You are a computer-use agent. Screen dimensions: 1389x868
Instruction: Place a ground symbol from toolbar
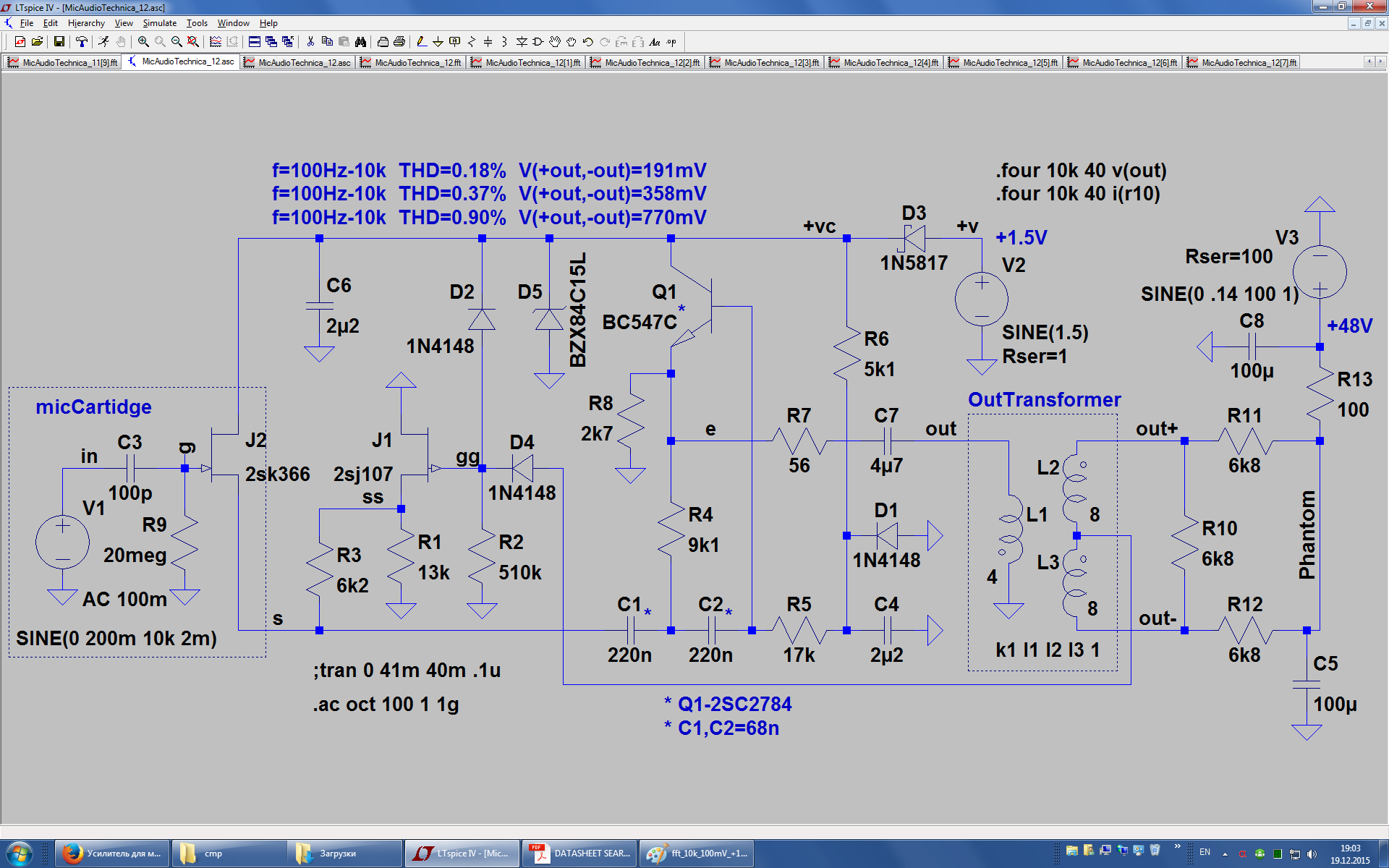coord(438,42)
